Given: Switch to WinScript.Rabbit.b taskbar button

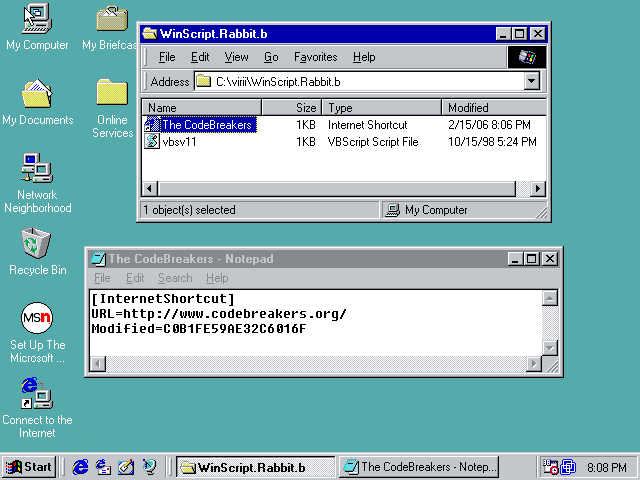Looking at the screenshot, I should [255, 467].
